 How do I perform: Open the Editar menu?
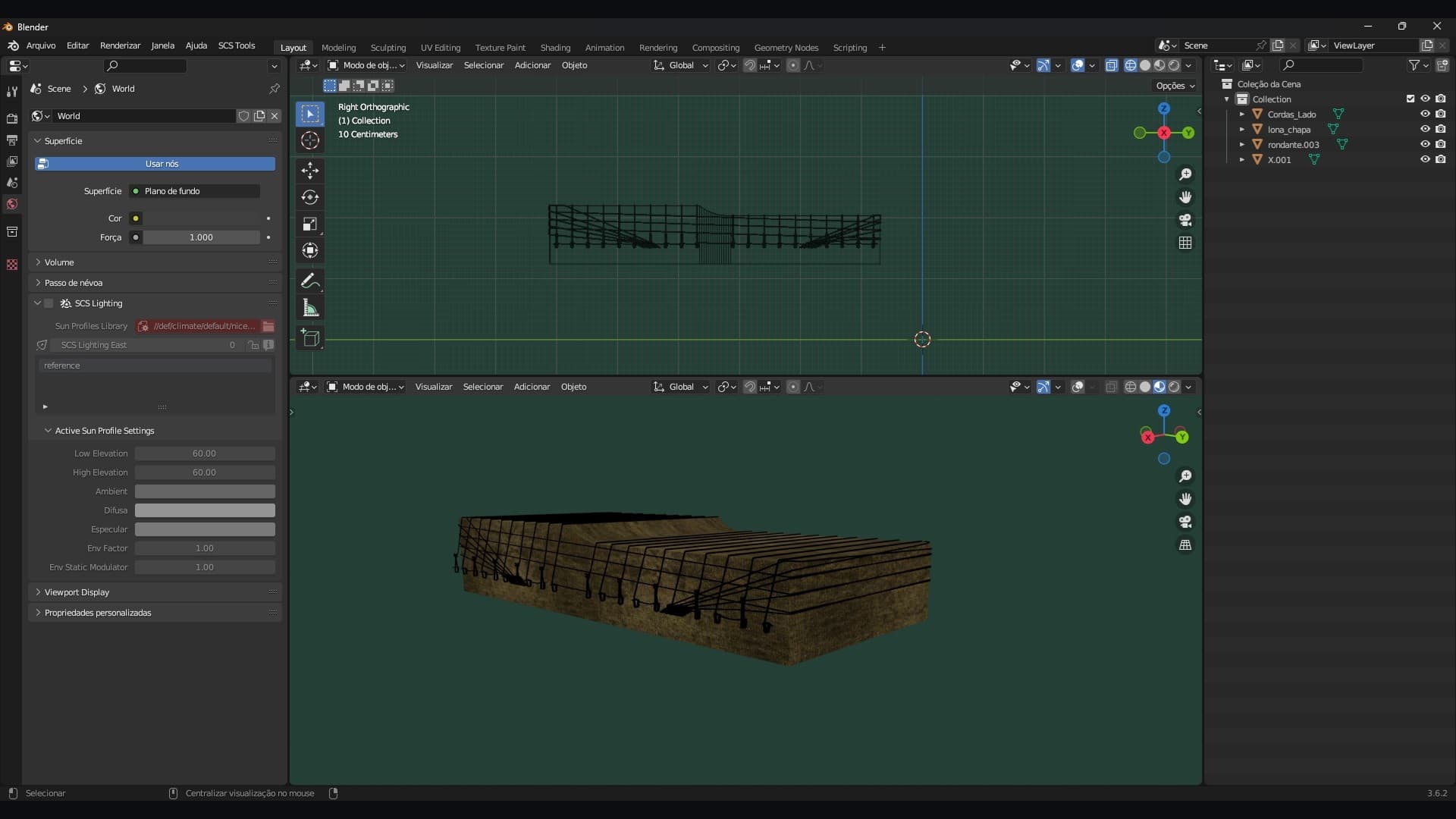click(77, 45)
